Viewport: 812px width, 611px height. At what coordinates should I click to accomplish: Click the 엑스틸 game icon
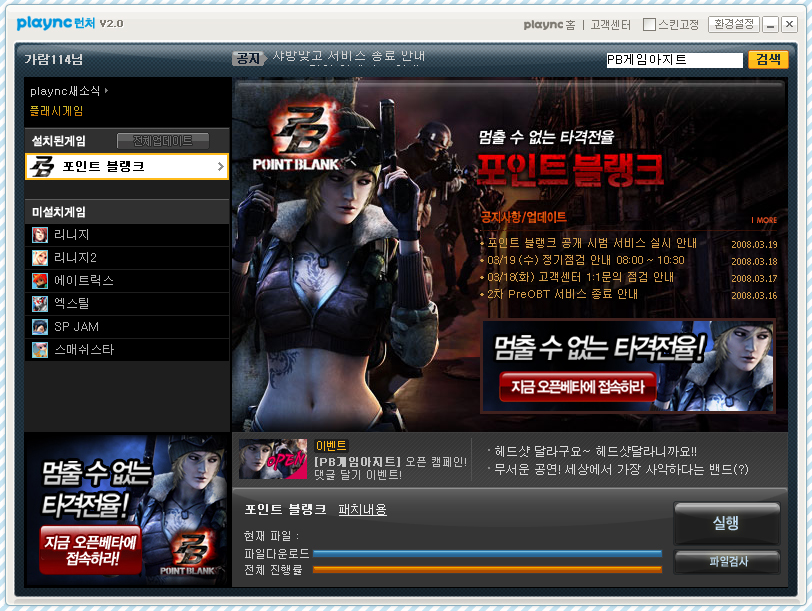tap(40, 303)
